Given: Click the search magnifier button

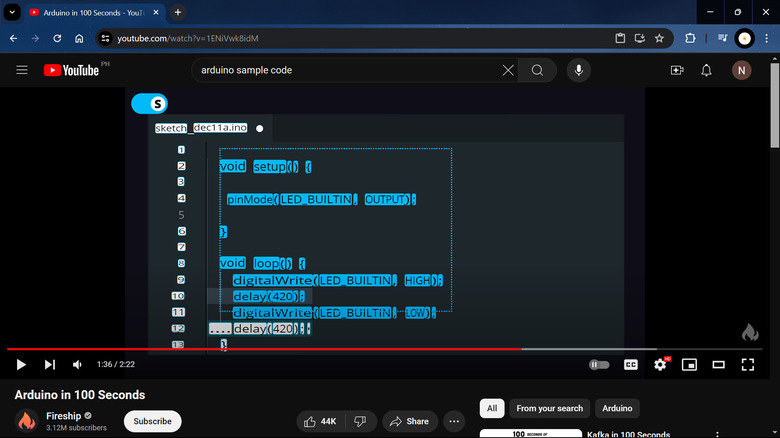Looking at the screenshot, I should click(x=538, y=70).
